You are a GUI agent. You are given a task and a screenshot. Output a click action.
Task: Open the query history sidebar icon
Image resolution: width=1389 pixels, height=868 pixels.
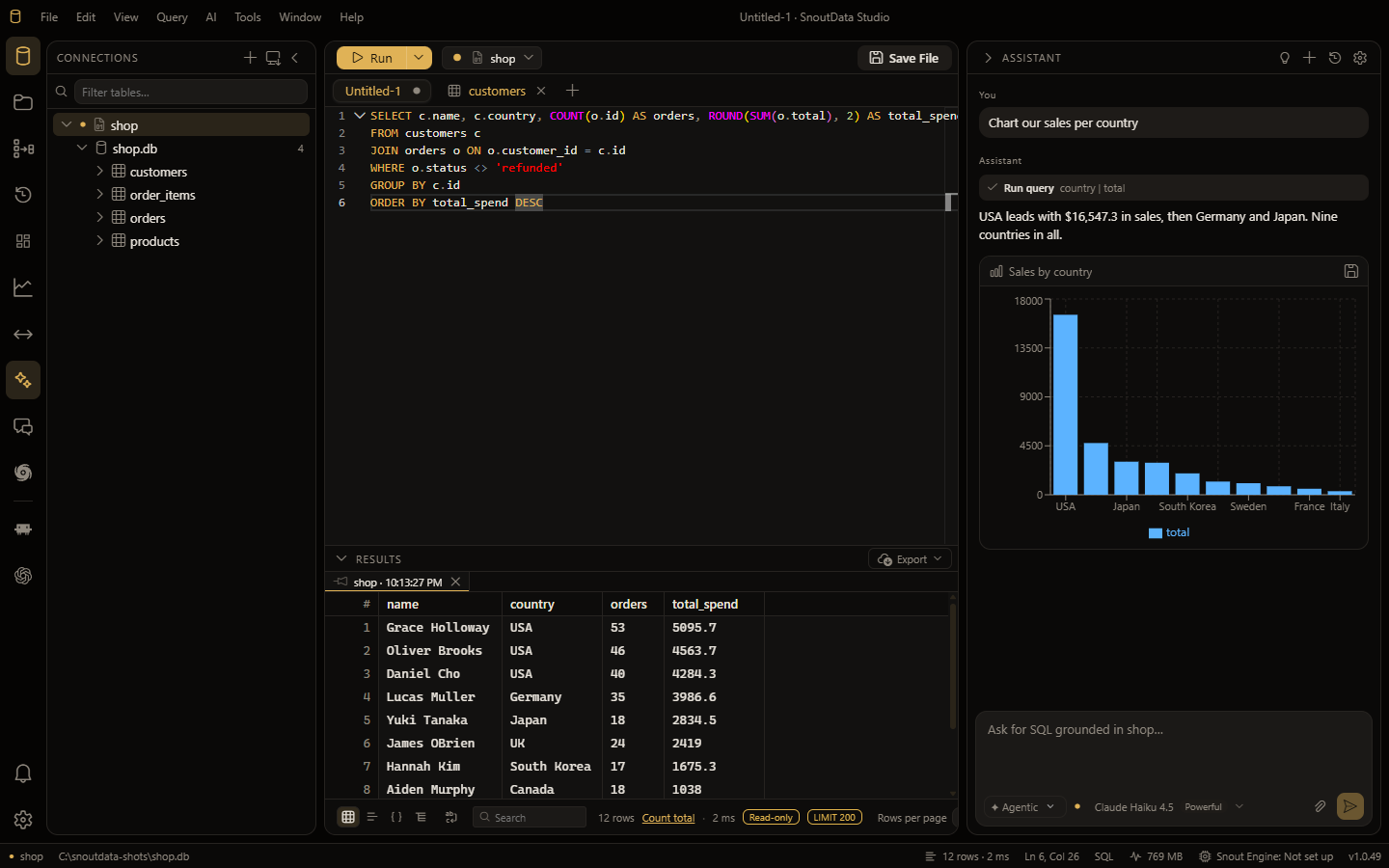point(23,195)
